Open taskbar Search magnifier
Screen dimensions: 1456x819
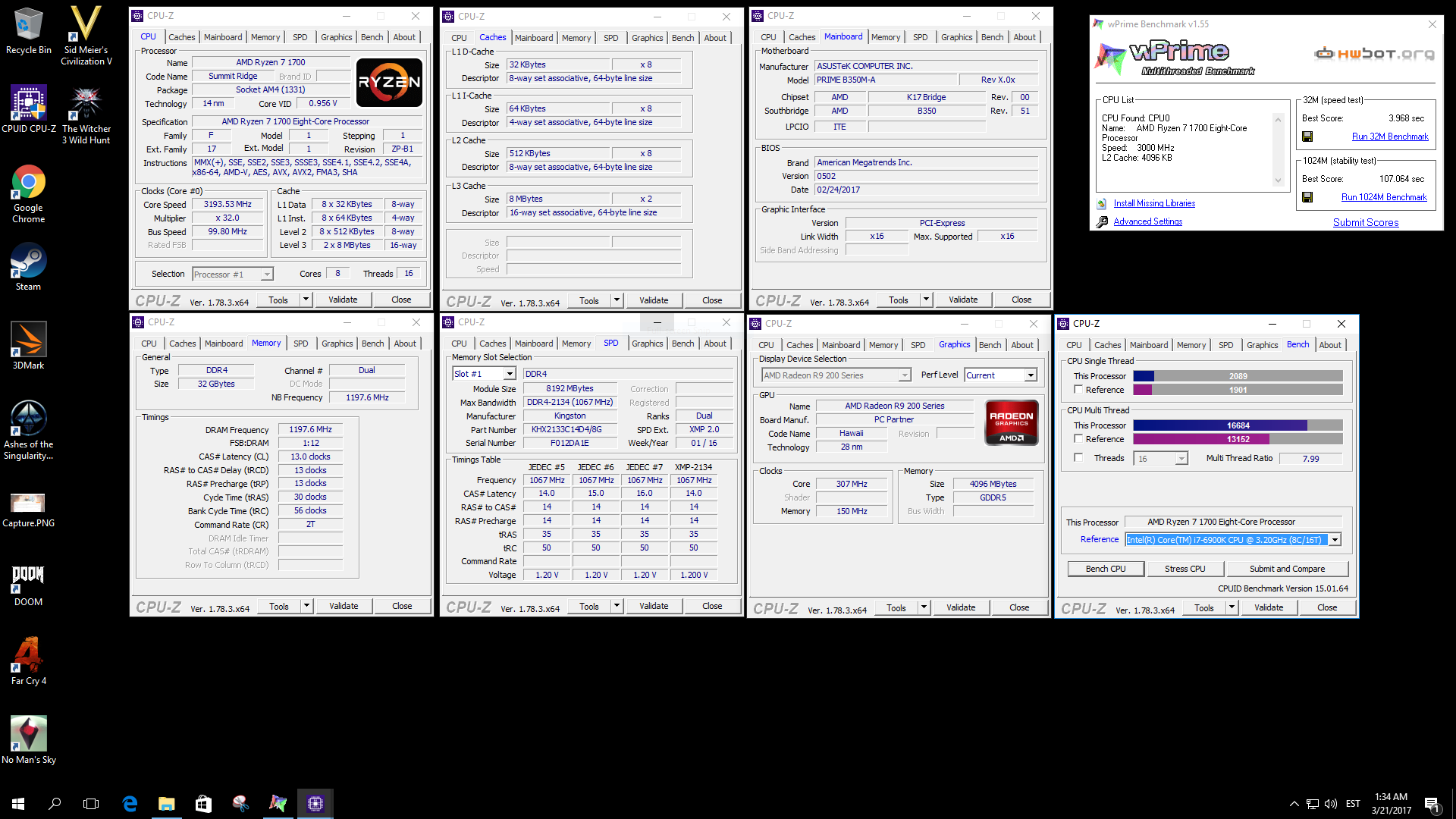55,803
